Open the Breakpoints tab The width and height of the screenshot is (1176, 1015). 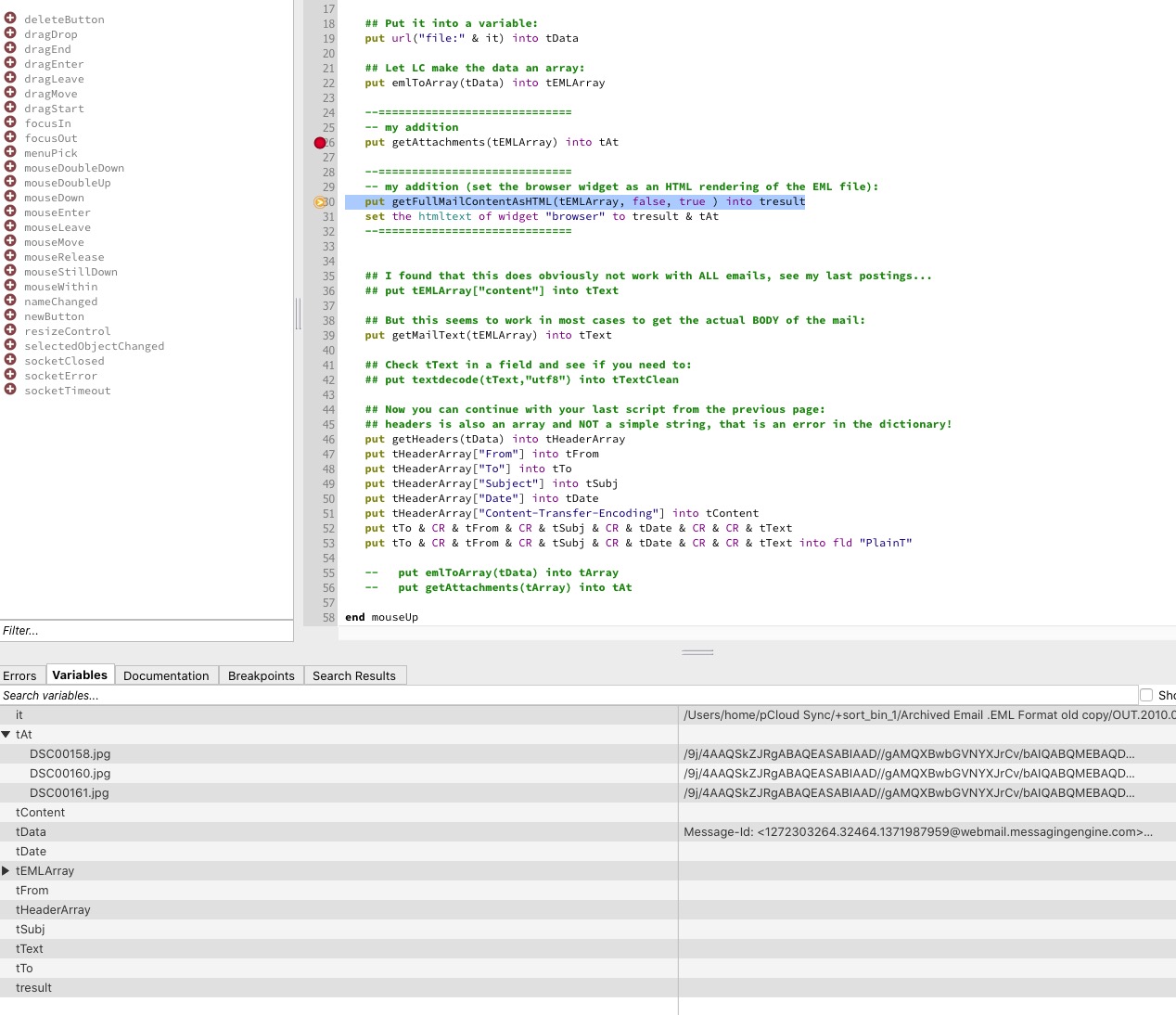(261, 675)
